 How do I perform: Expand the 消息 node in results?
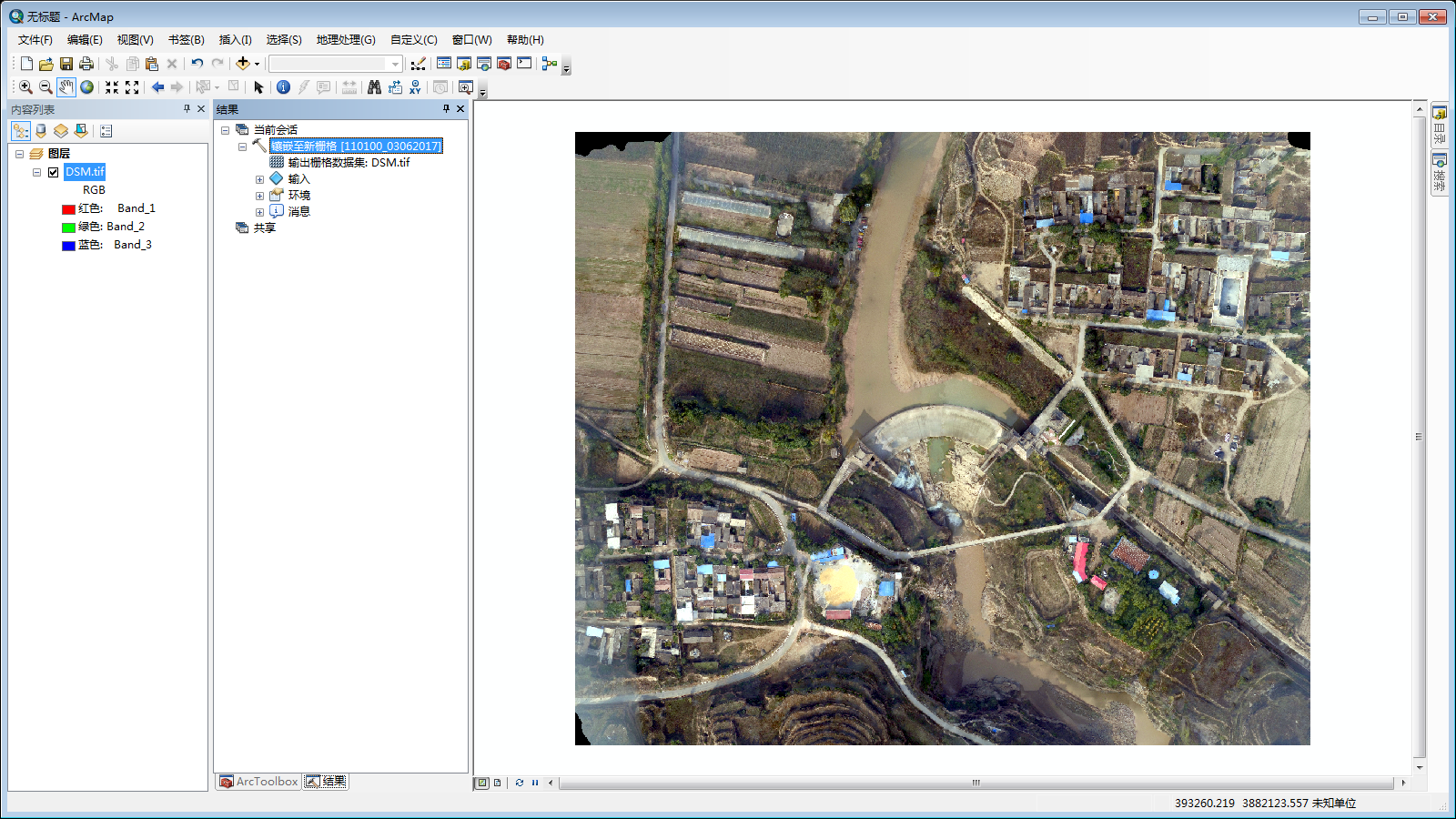259,212
